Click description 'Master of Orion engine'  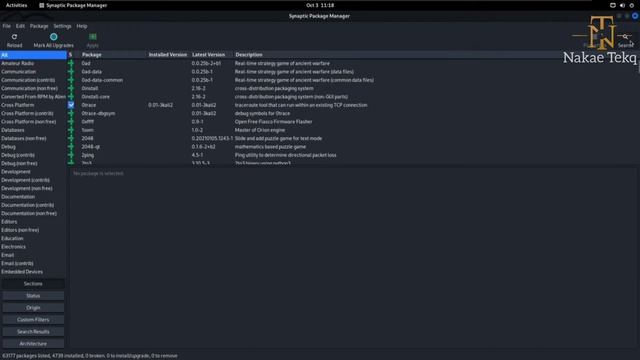point(260,130)
